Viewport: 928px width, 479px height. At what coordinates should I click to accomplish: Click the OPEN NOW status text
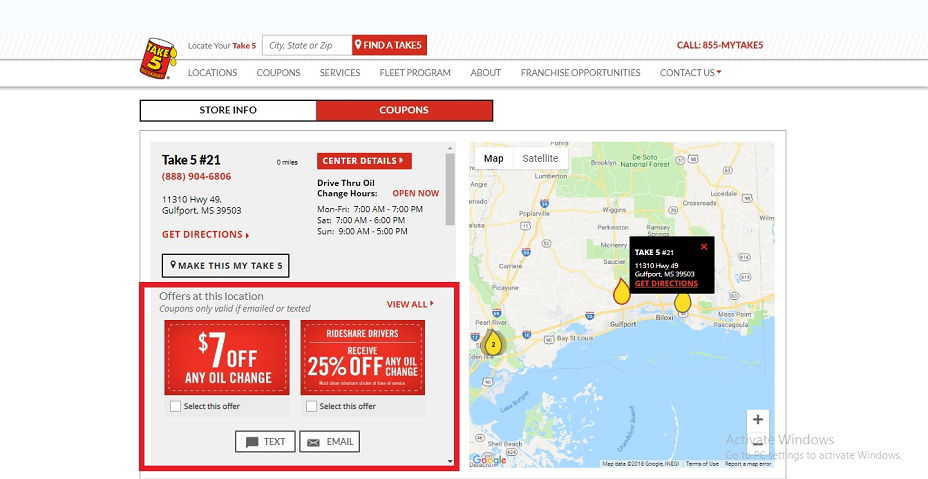tap(415, 193)
